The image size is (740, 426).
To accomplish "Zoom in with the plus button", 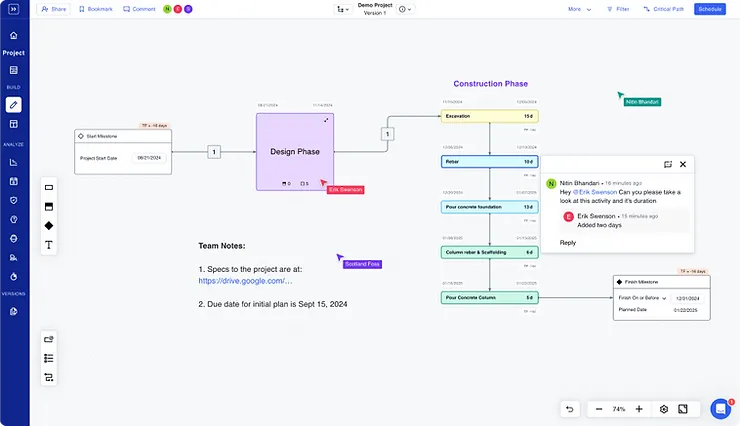I will tap(639, 409).
